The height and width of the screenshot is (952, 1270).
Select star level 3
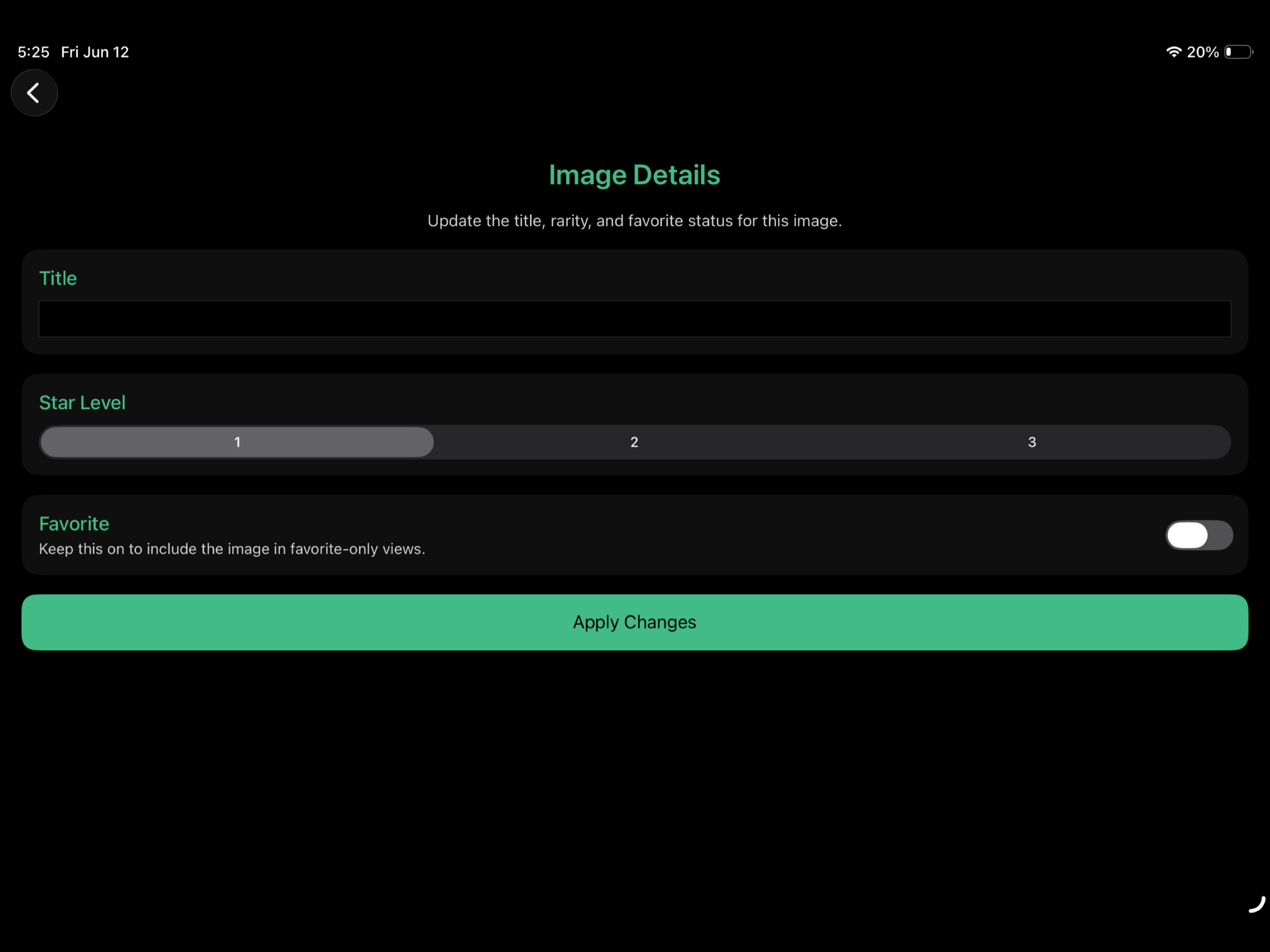point(1032,442)
